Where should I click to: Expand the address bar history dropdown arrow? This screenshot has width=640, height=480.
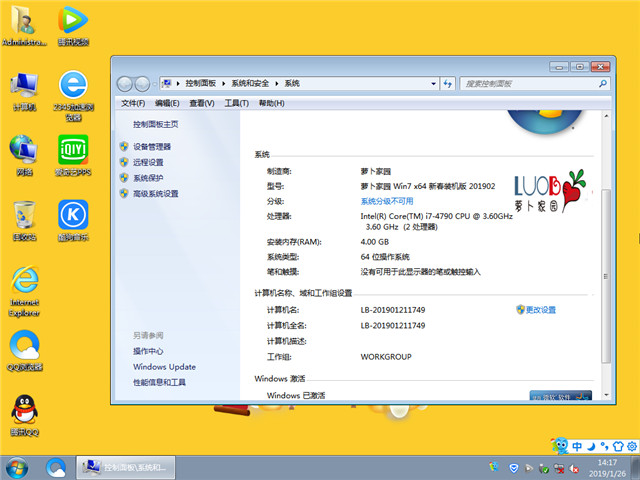coord(433,84)
